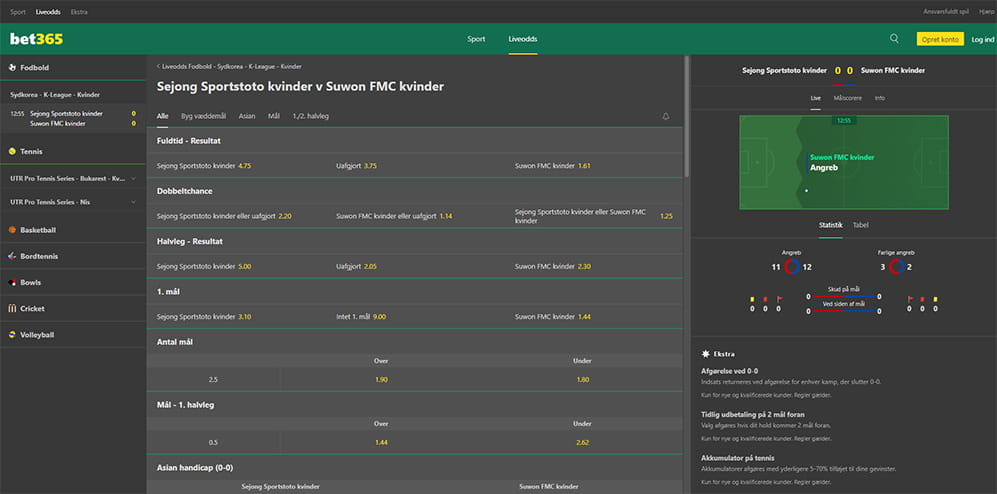Open the Asian markets tab
Image resolution: width=997 pixels, height=494 pixels.
click(247, 116)
